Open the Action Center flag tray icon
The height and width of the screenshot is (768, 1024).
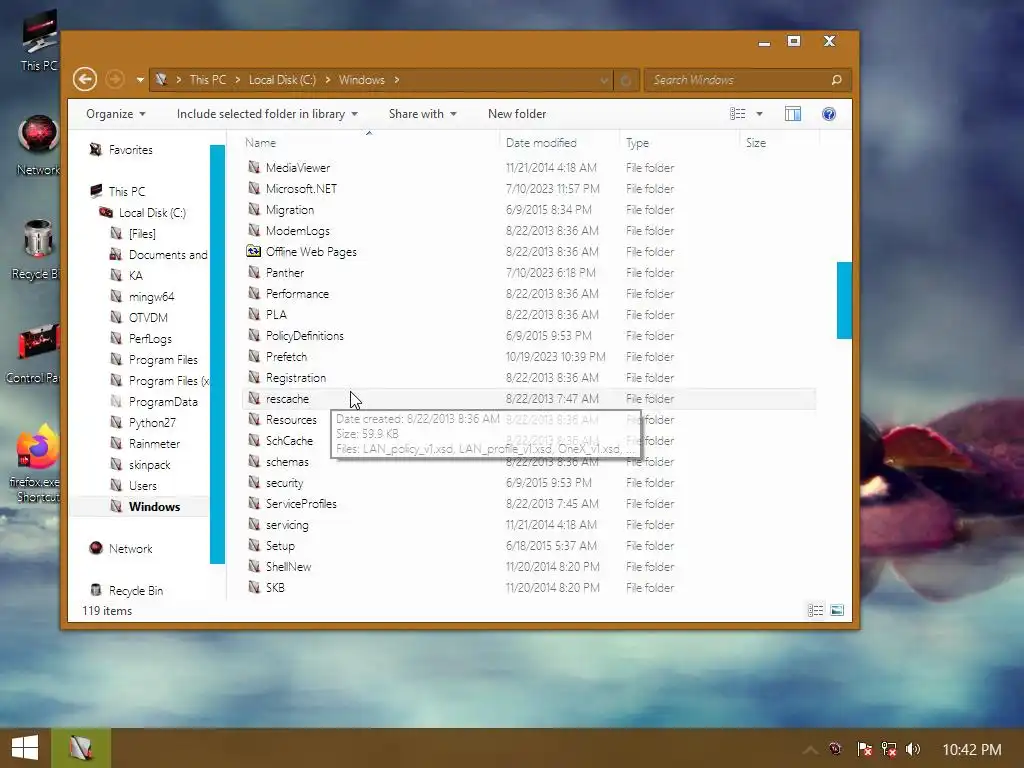[865, 749]
